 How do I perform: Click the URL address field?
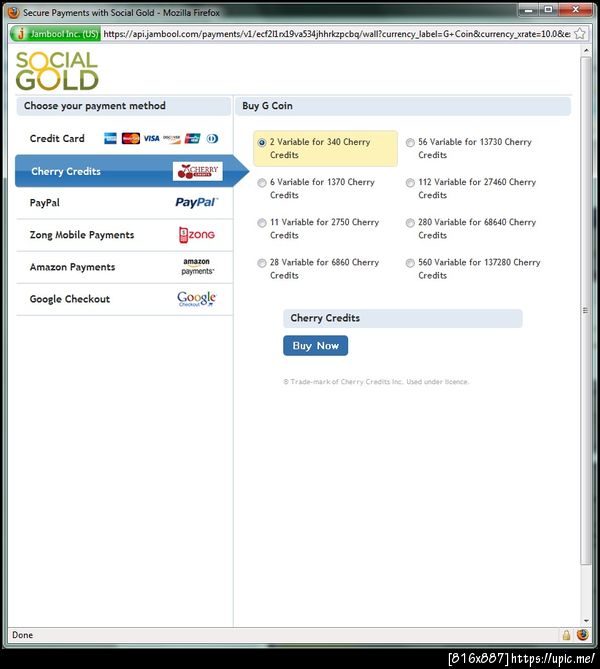(x=337, y=34)
